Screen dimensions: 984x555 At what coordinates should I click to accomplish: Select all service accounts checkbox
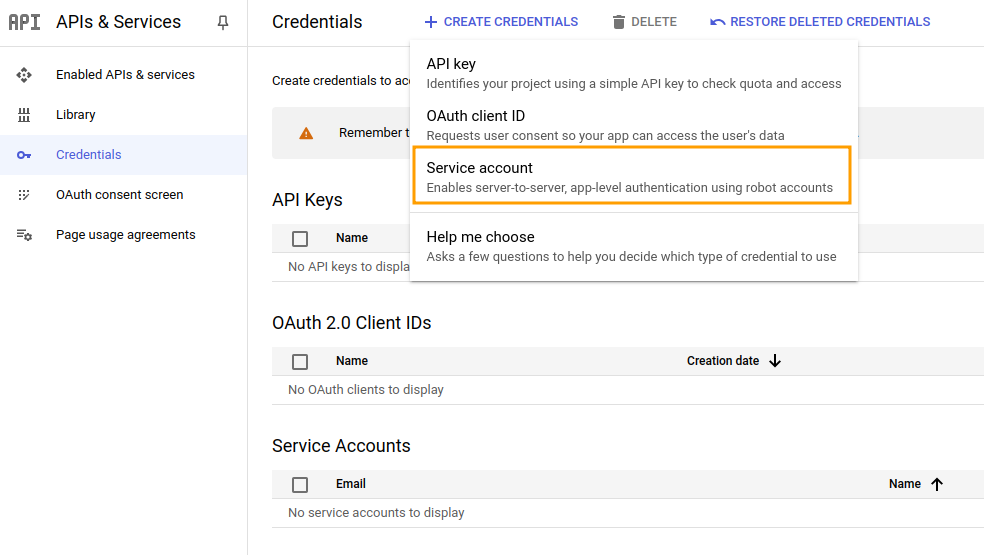tap(300, 485)
